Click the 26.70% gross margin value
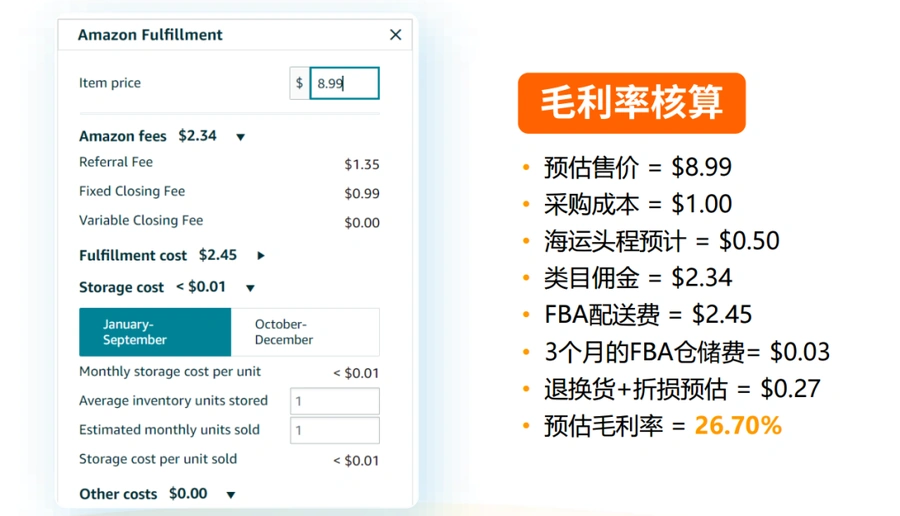900x516 pixels. (x=738, y=426)
